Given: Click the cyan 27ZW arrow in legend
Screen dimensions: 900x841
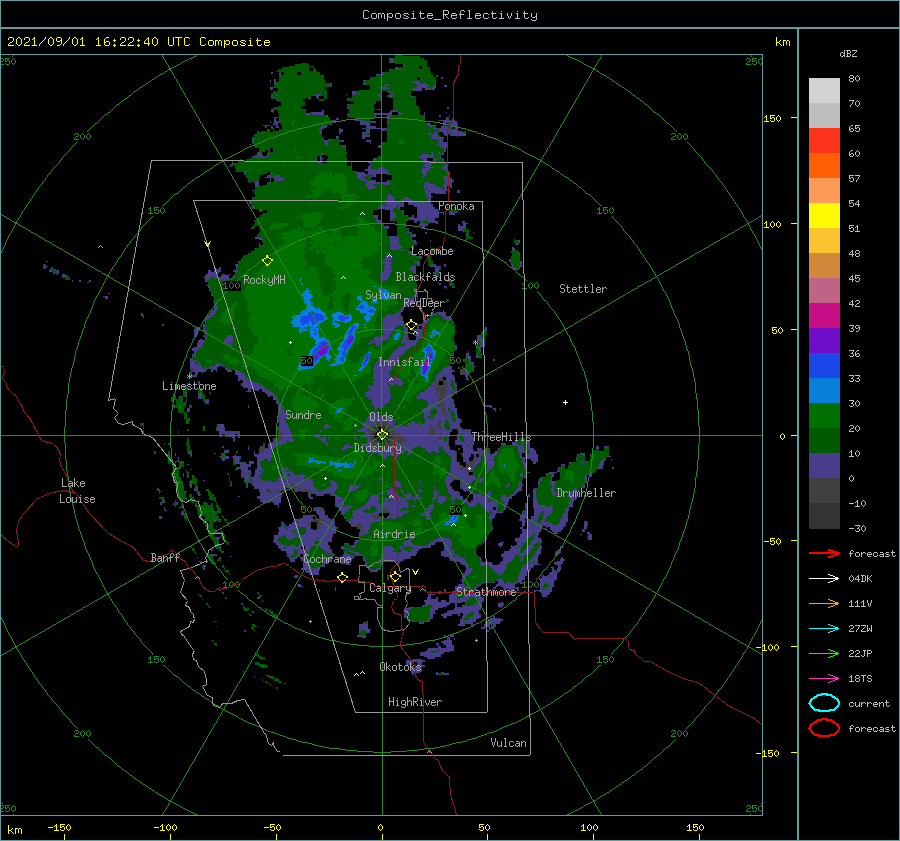Looking at the screenshot, I should [x=824, y=629].
